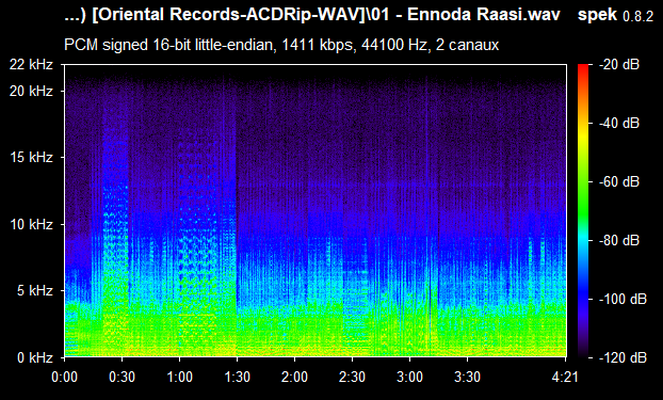This screenshot has height=400, width=663.
Task: Click the 2:00 time axis label
Action: 295,377
